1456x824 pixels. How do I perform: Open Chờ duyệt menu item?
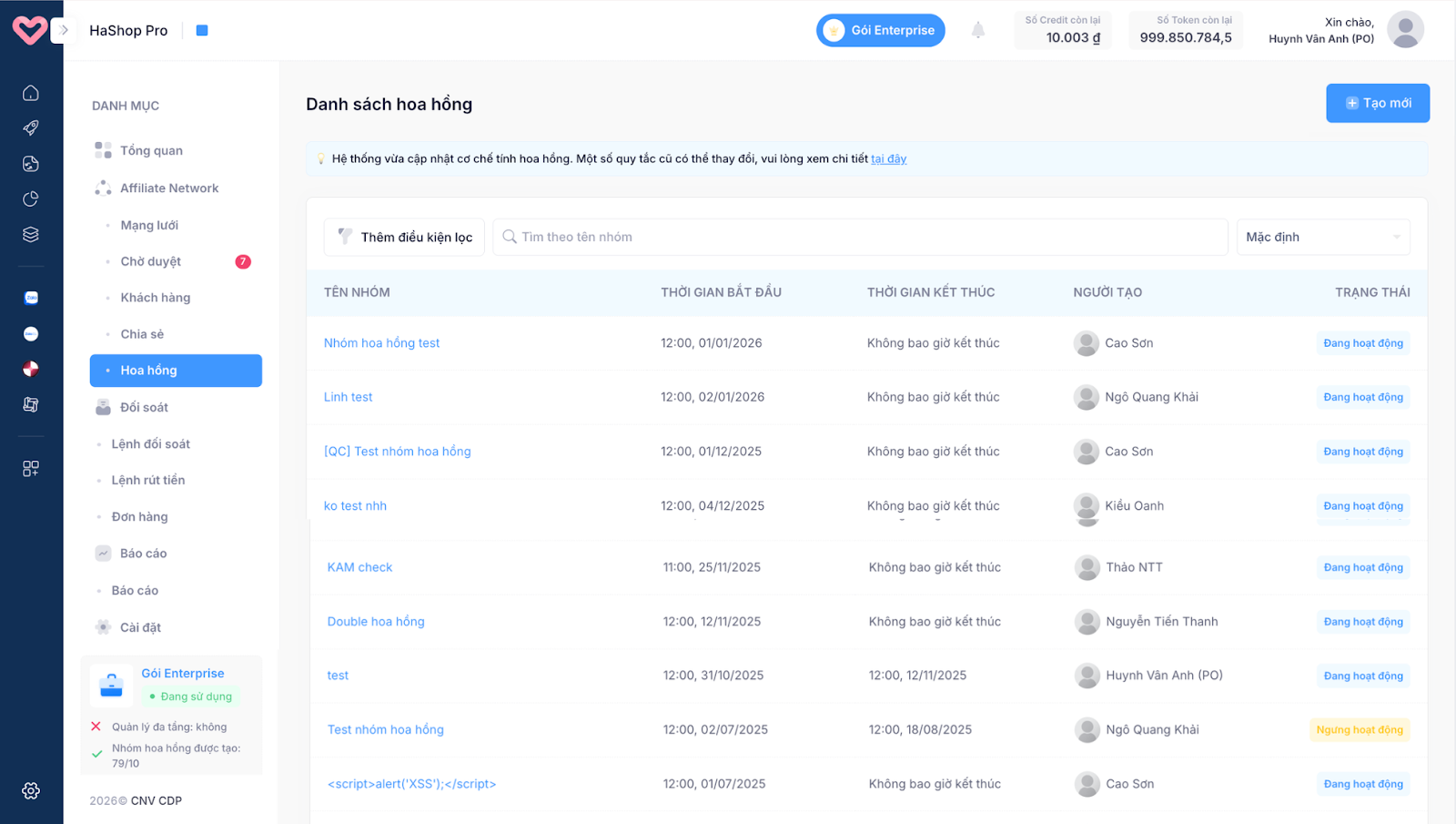pos(151,261)
